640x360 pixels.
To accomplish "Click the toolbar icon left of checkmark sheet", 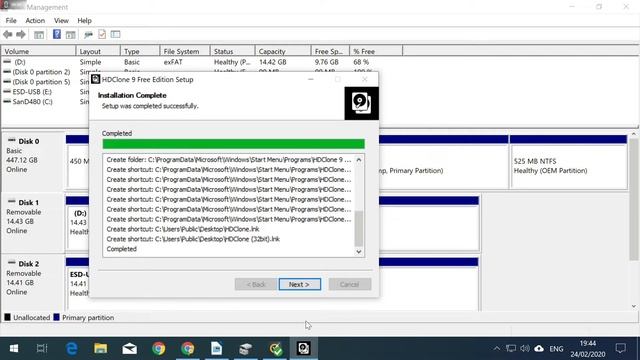I will point(88,35).
